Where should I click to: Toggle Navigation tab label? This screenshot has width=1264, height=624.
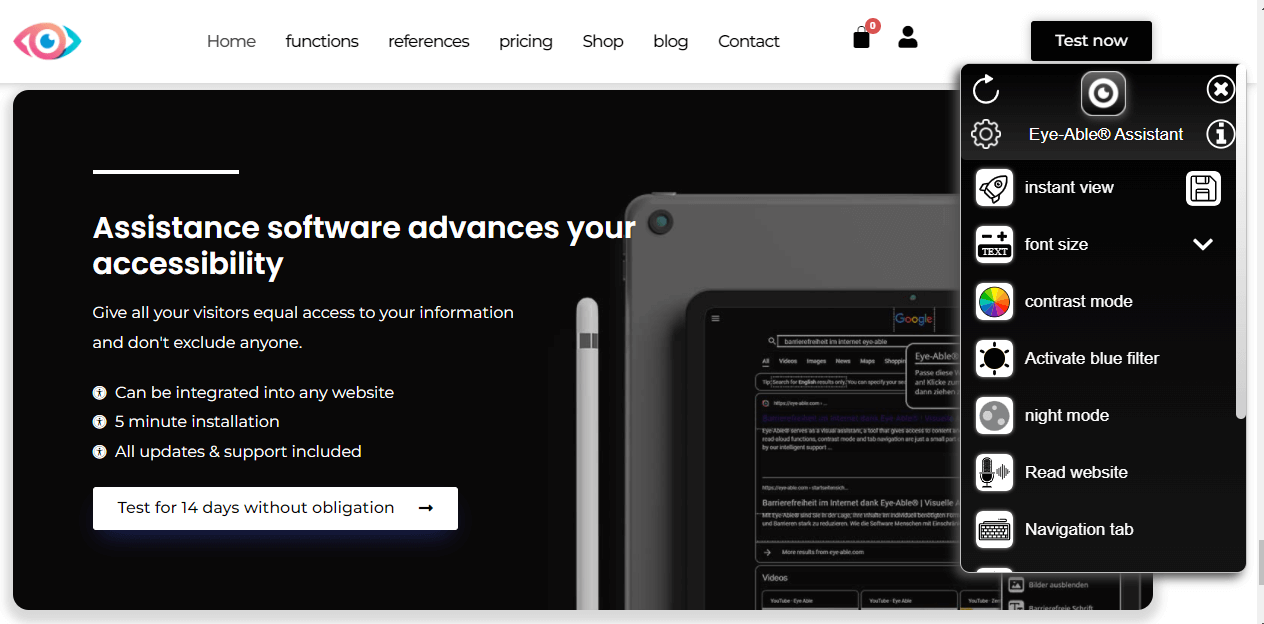tap(1079, 530)
